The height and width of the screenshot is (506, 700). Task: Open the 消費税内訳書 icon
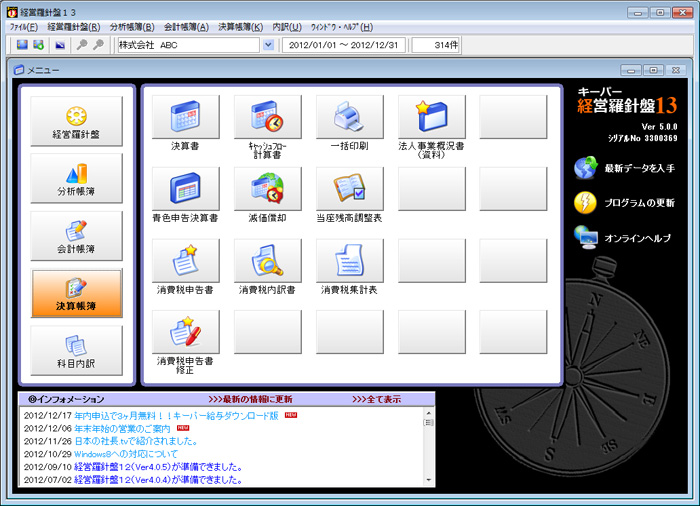[267, 260]
